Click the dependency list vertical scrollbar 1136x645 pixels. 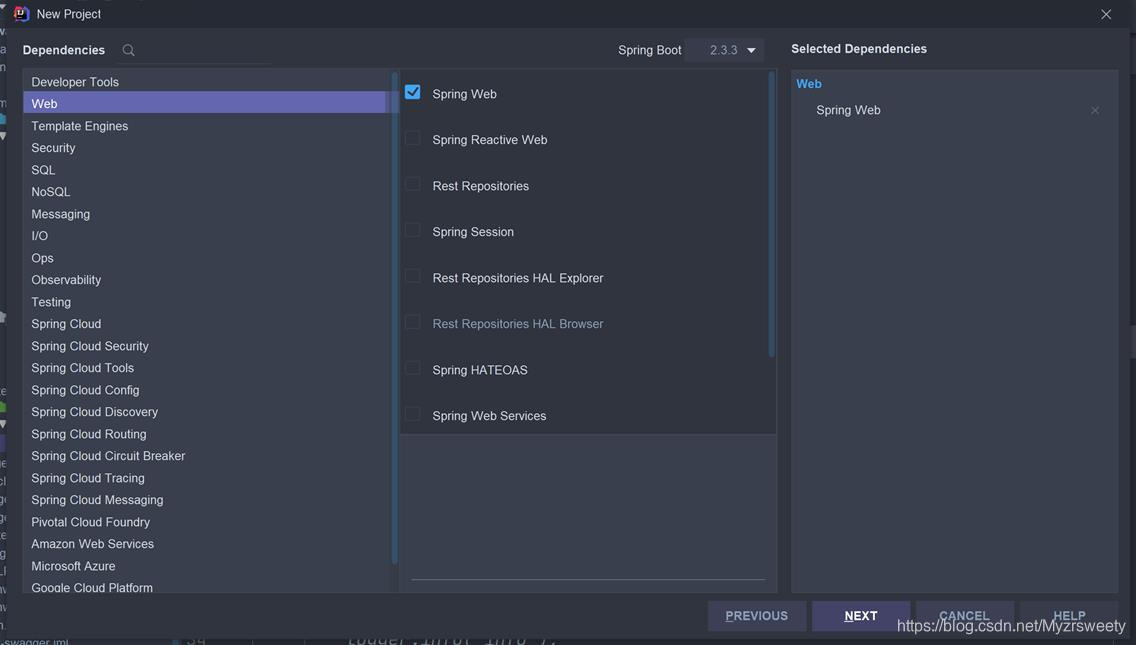[x=772, y=214]
